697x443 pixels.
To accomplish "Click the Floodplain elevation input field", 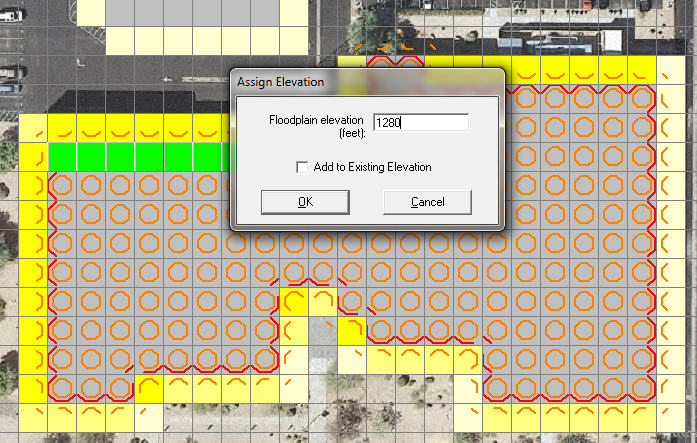I will [x=420, y=122].
